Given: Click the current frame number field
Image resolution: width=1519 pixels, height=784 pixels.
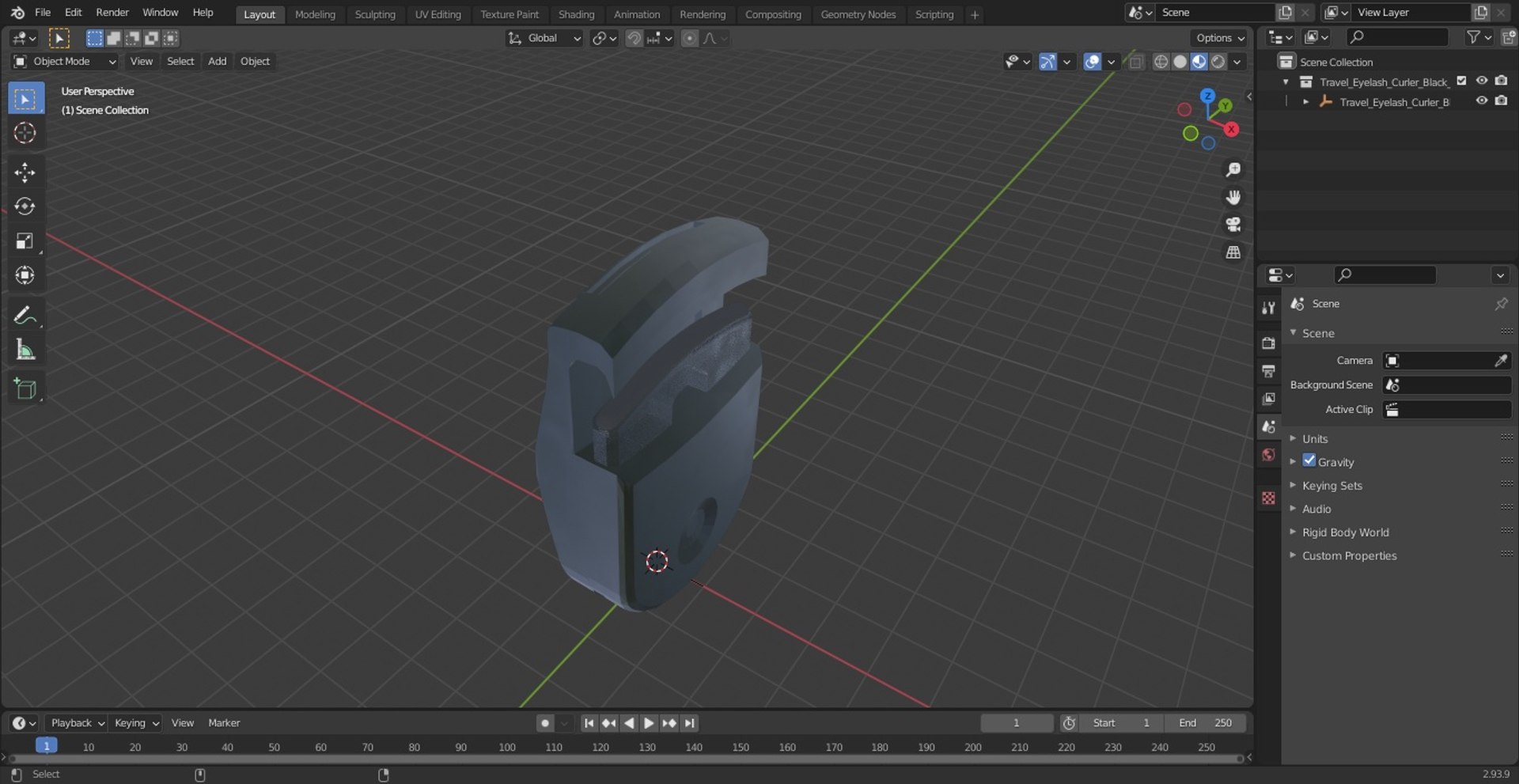Looking at the screenshot, I should click(x=1017, y=723).
